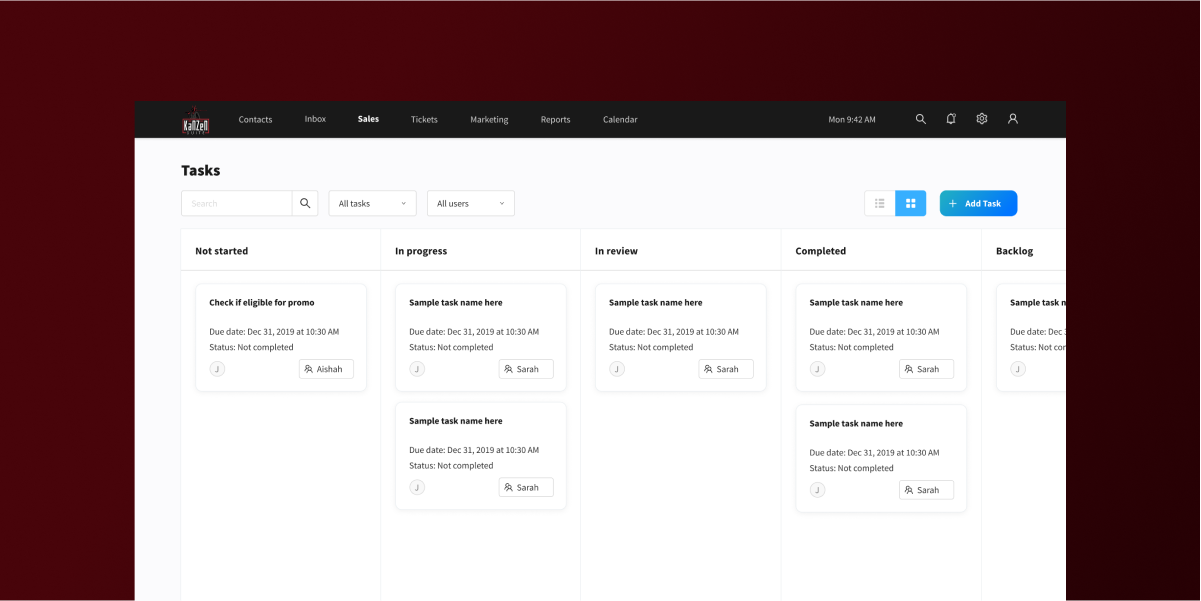Navigate to the Calendar menu
The height and width of the screenshot is (601, 1201).
[x=620, y=120]
